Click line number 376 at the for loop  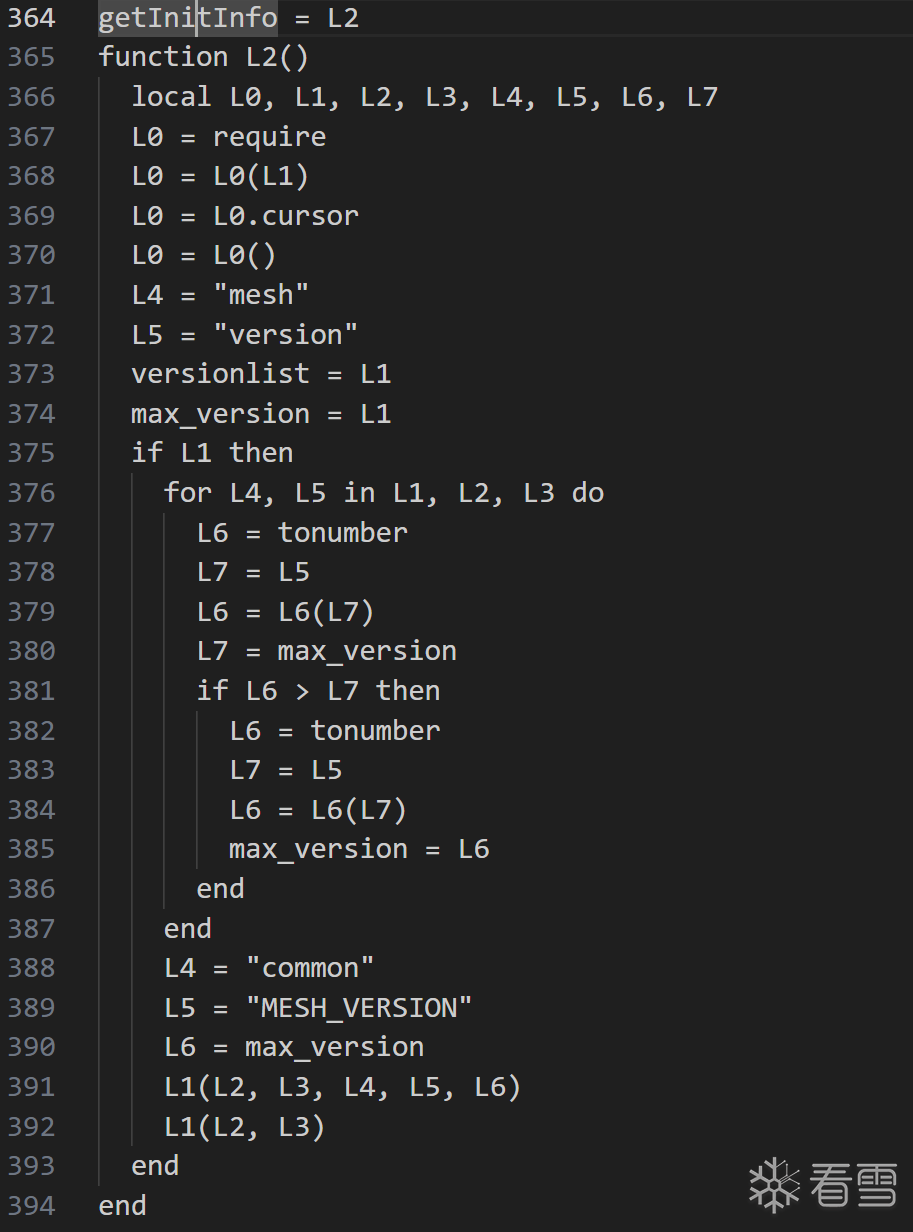pos(32,493)
